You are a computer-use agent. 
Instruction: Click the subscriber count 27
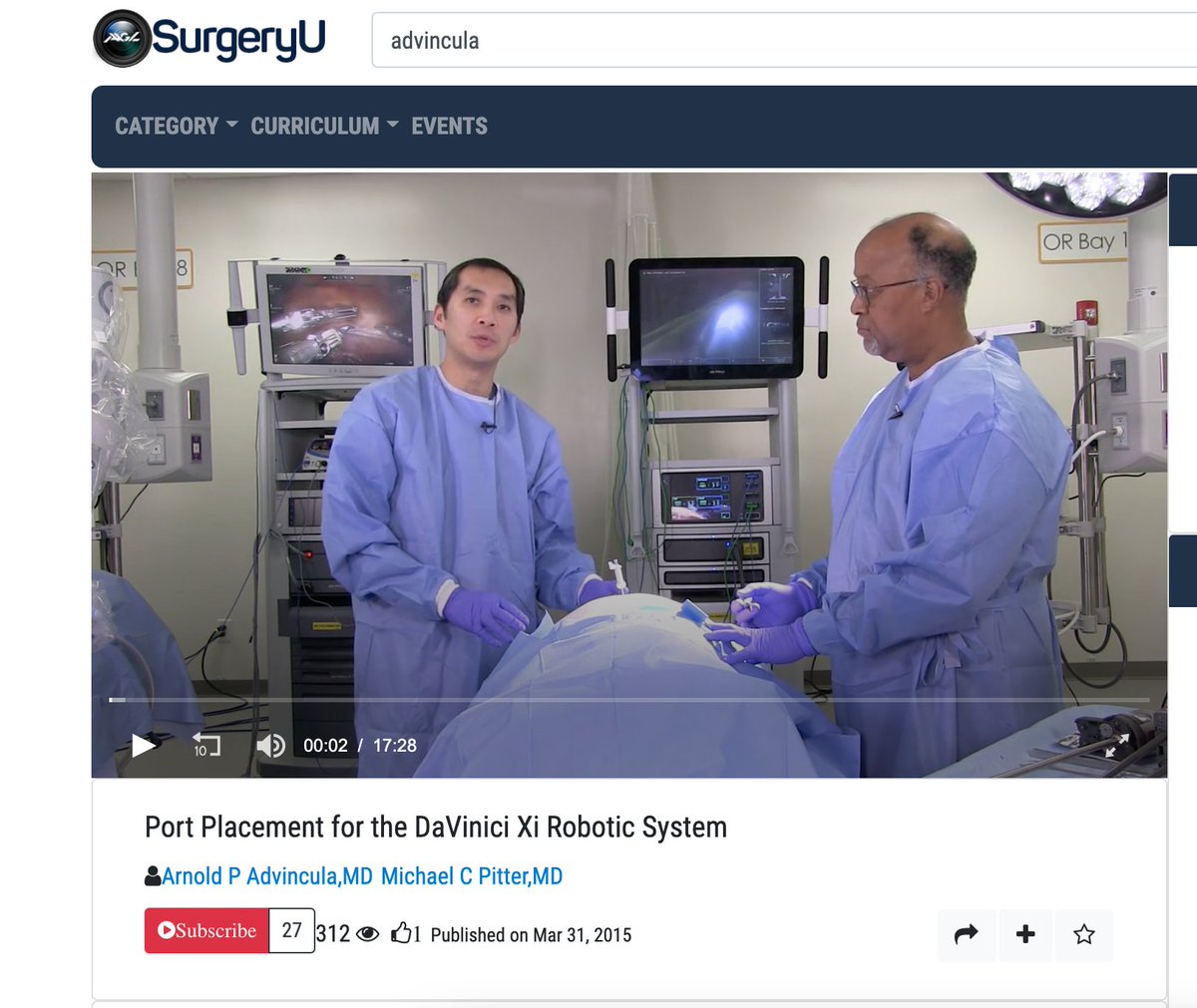click(x=291, y=930)
